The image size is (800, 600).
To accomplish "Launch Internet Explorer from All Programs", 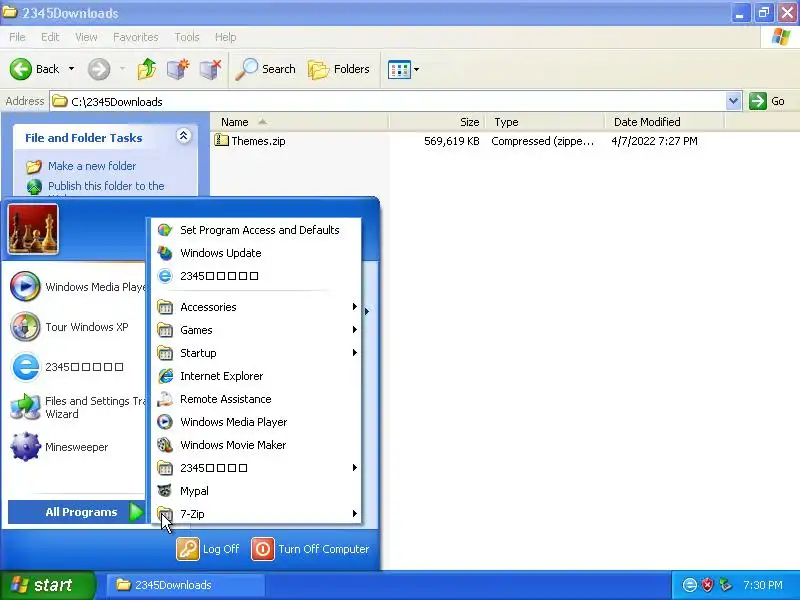I will (x=256, y=376).
